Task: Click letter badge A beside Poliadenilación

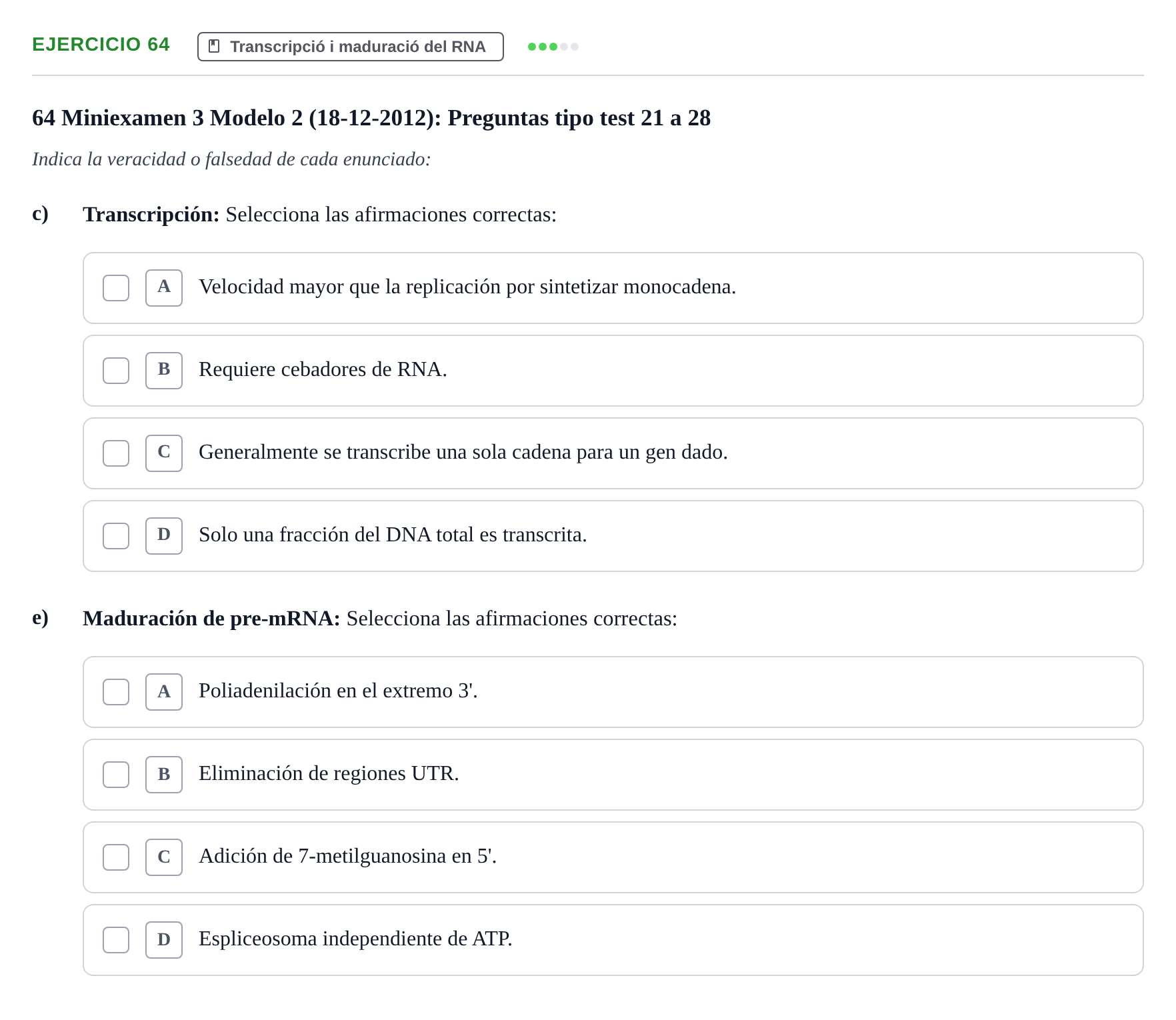Action: (x=164, y=692)
